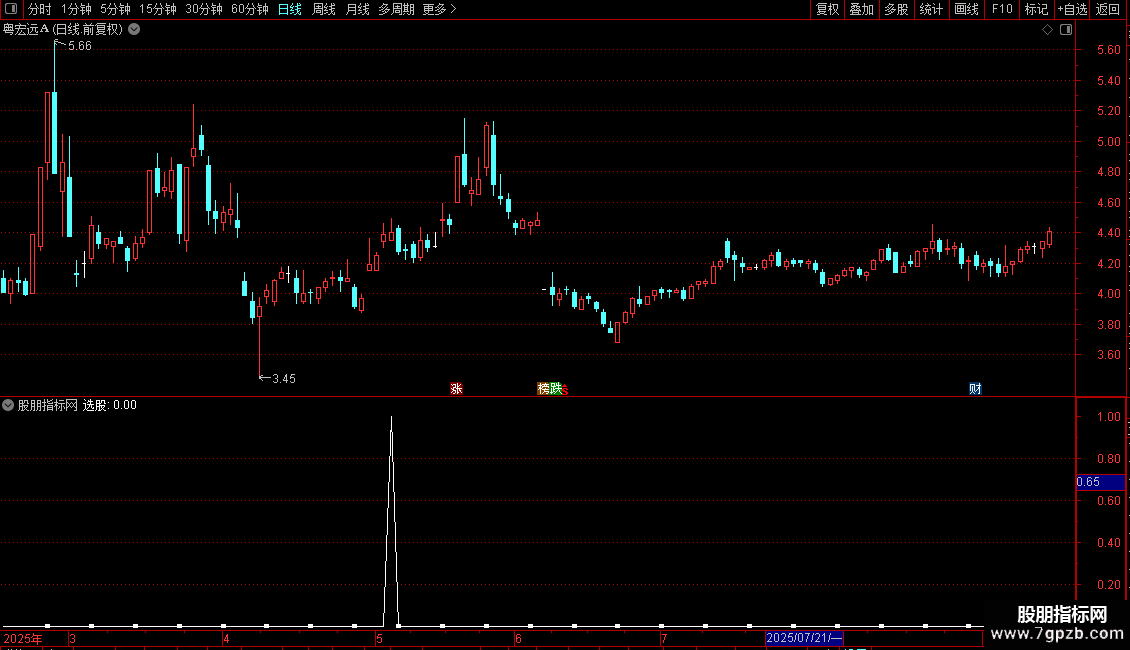1130x650 pixels.
Task: Toggle the right side panel icon
Action: (1066, 30)
